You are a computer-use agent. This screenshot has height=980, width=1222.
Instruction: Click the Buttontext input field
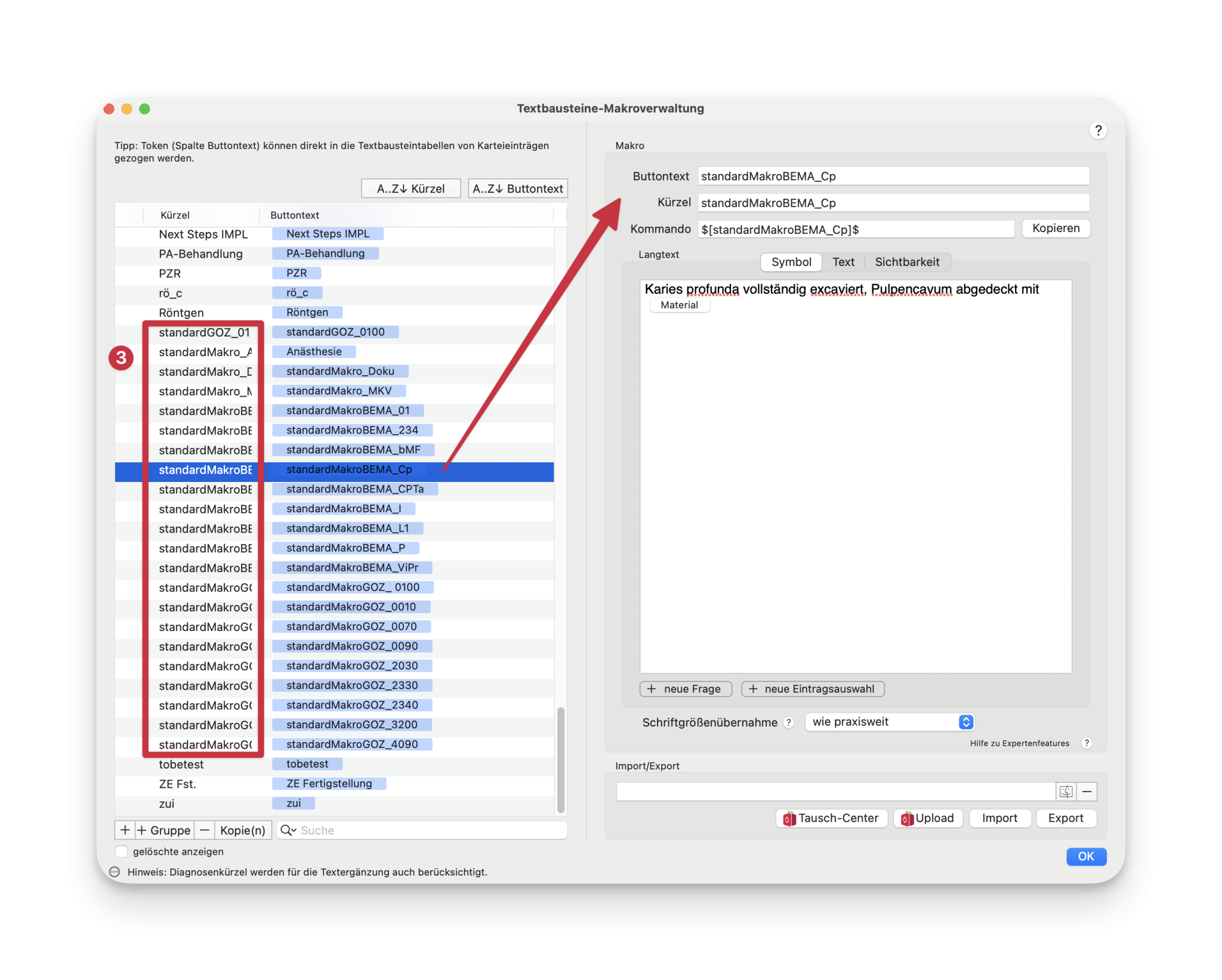[893, 176]
